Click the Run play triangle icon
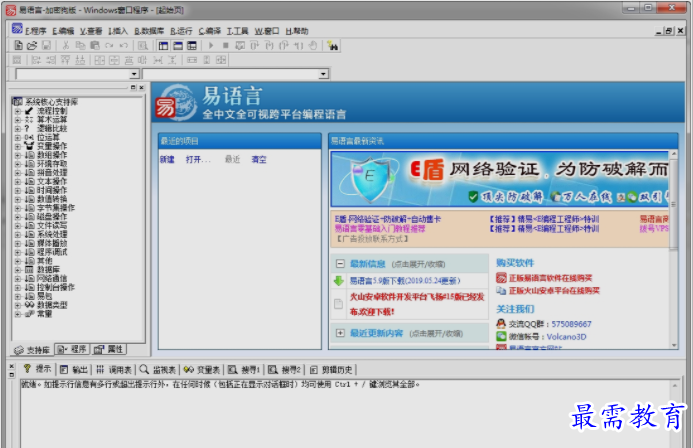693x448 pixels. (211, 45)
